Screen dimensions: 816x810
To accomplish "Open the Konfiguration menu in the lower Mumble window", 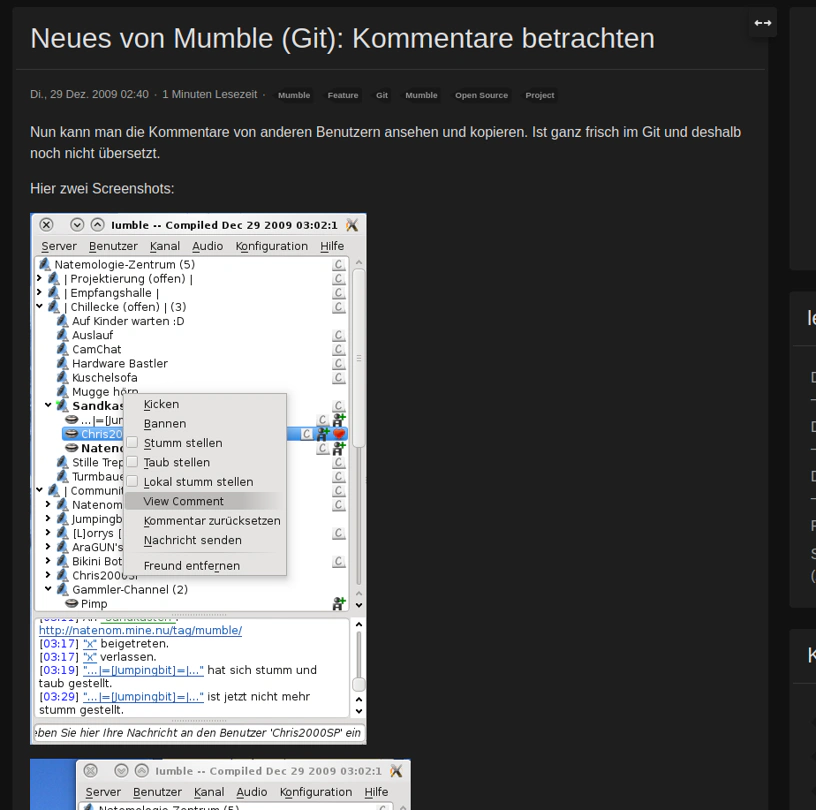I will click(x=316, y=792).
